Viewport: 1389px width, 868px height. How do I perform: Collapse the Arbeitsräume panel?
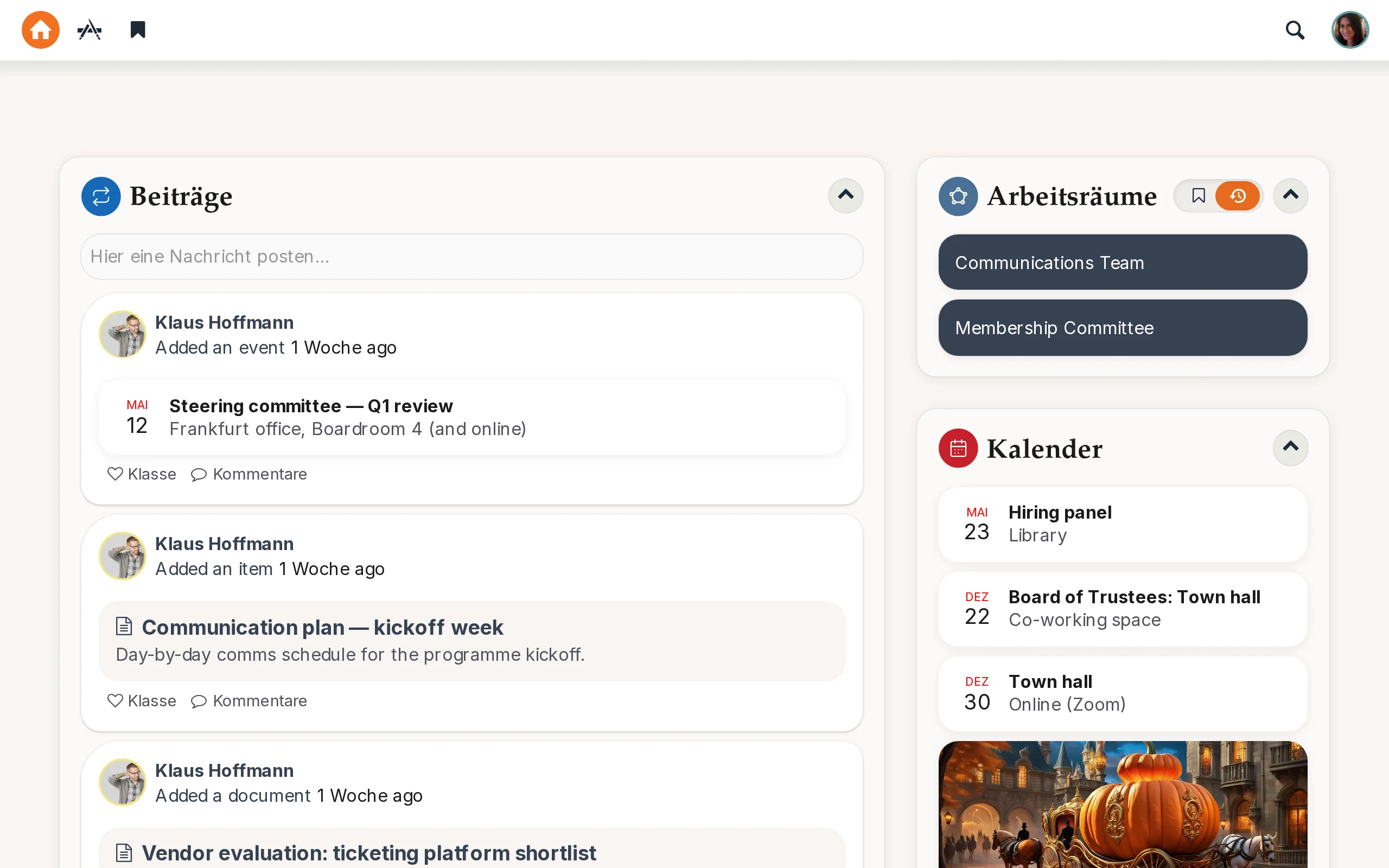click(x=1290, y=196)
